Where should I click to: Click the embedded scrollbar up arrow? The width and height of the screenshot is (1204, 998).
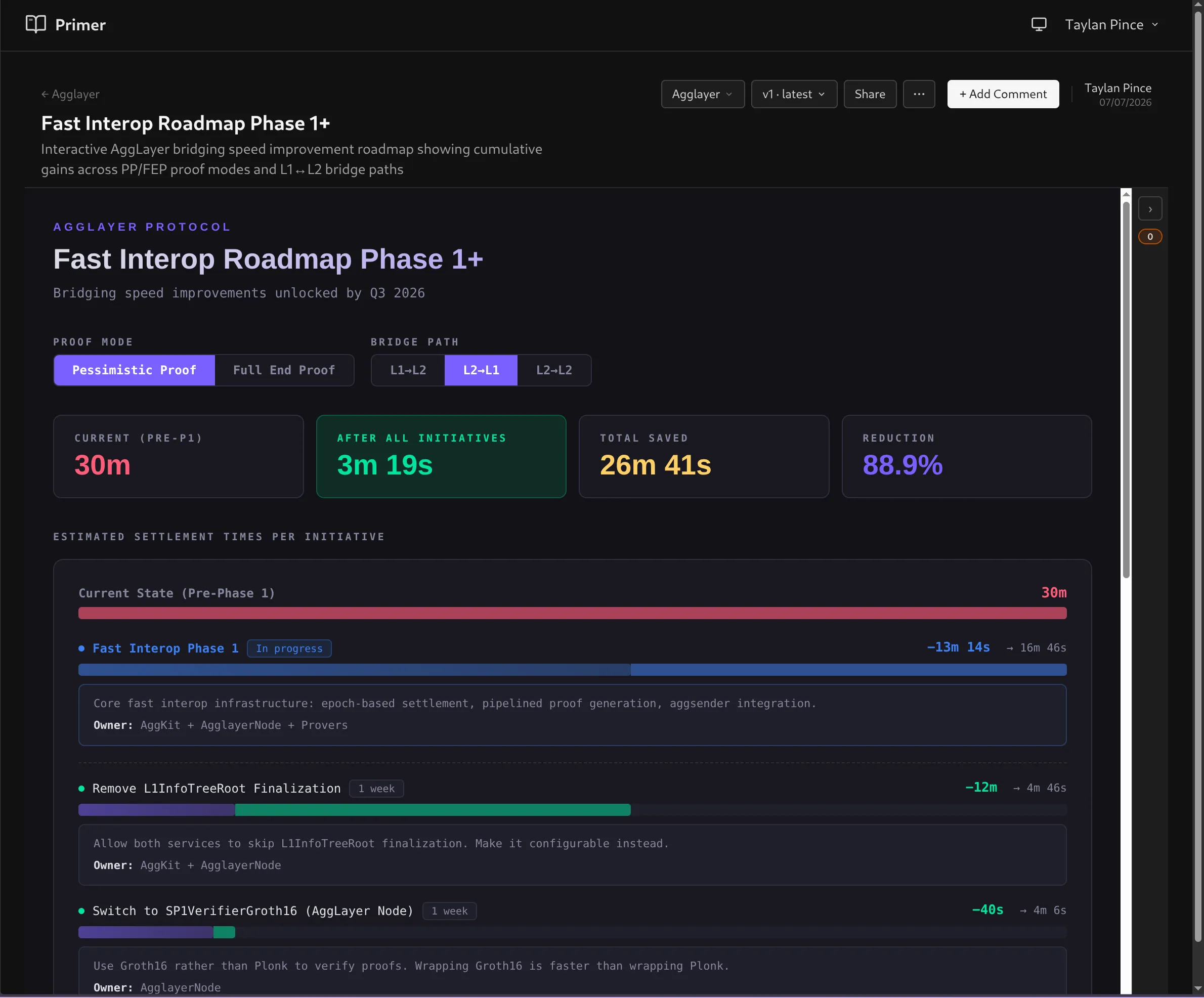coord(1126,194)
